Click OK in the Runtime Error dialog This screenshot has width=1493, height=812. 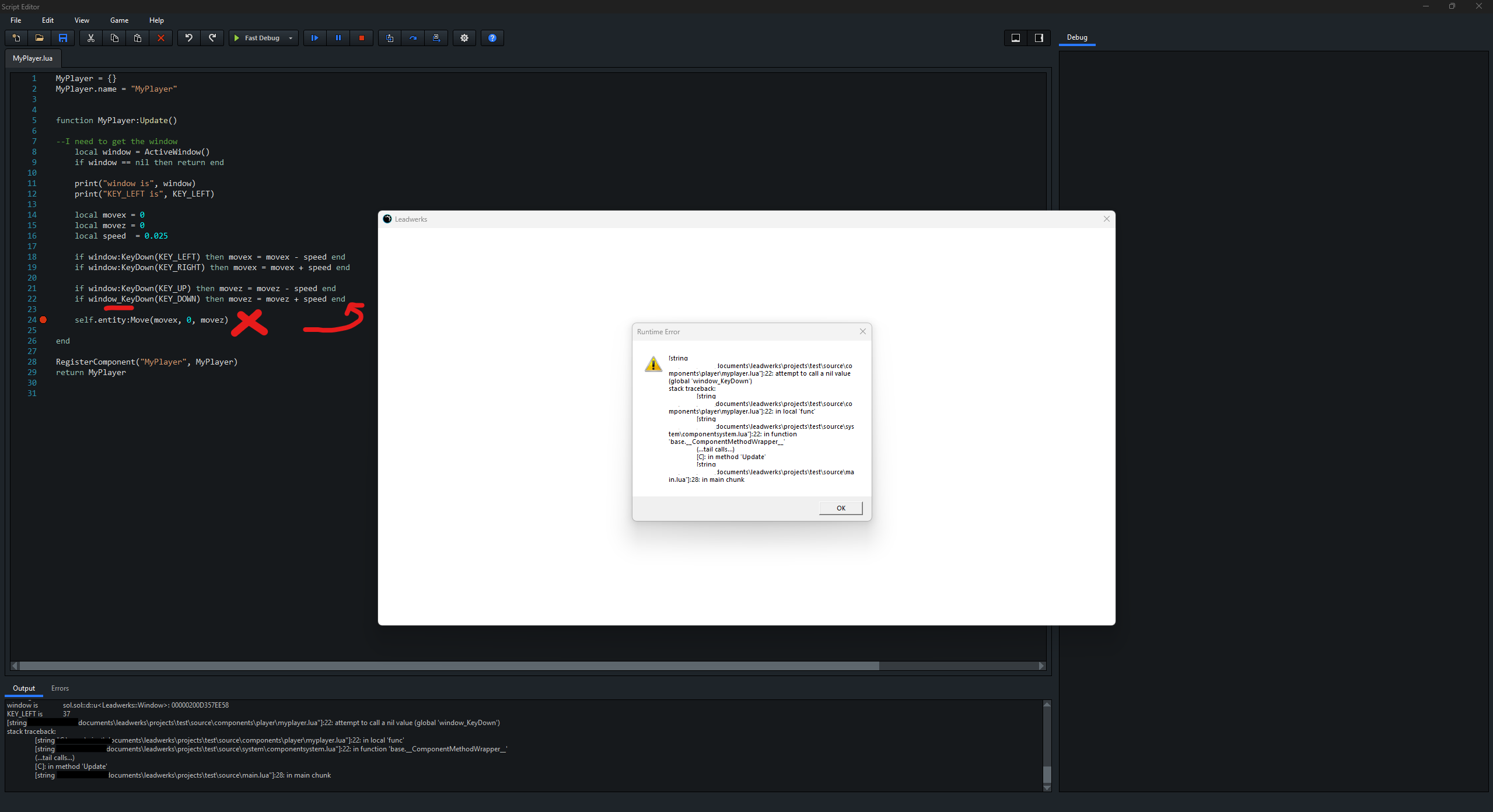click(841, 508)
